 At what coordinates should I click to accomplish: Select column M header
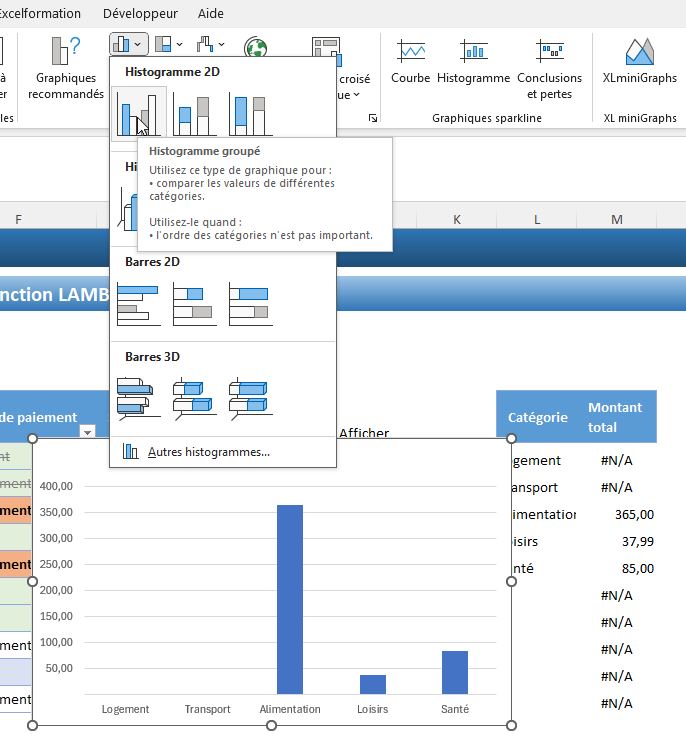616,220
